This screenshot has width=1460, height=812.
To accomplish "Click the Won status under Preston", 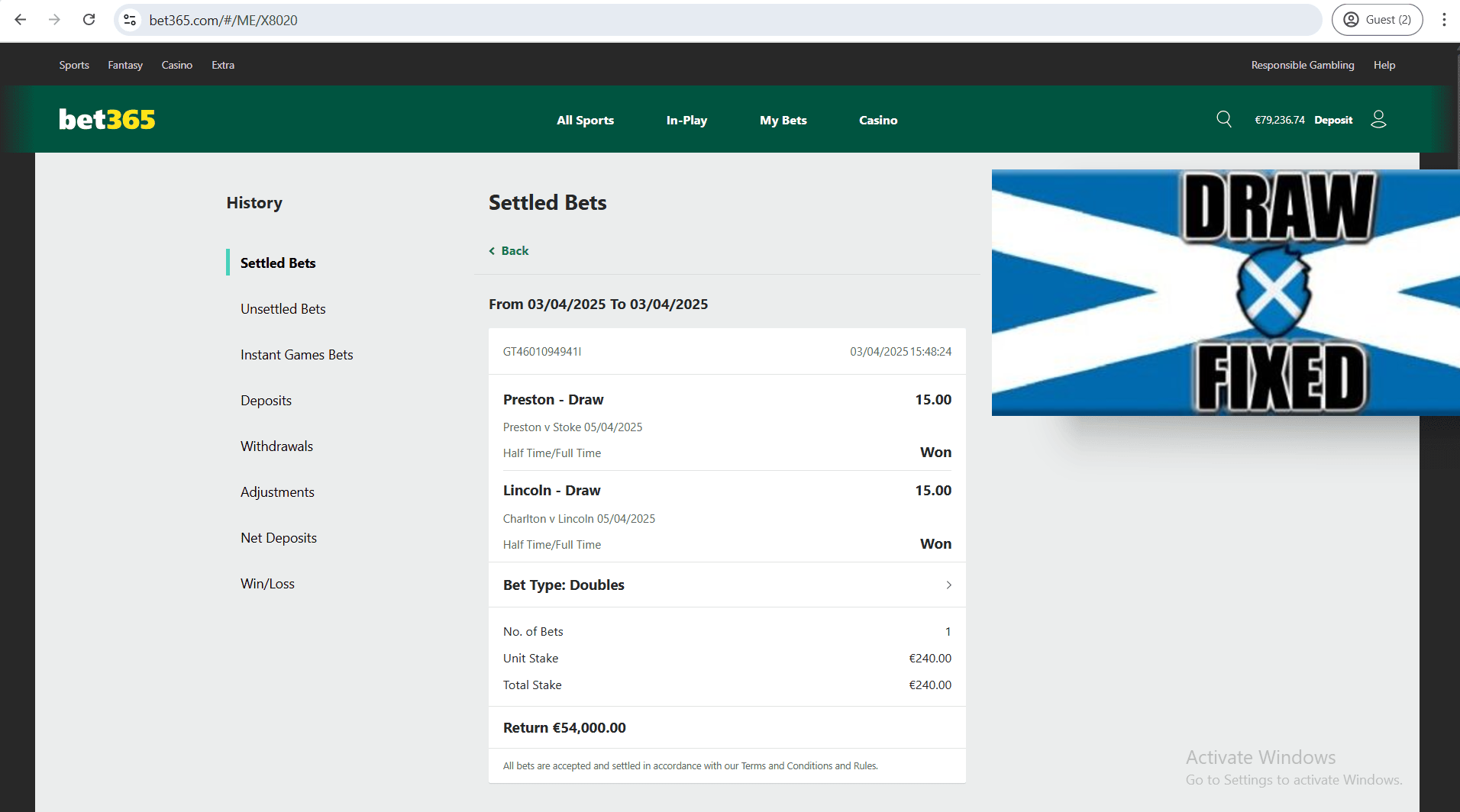I will tap(935, 452).
